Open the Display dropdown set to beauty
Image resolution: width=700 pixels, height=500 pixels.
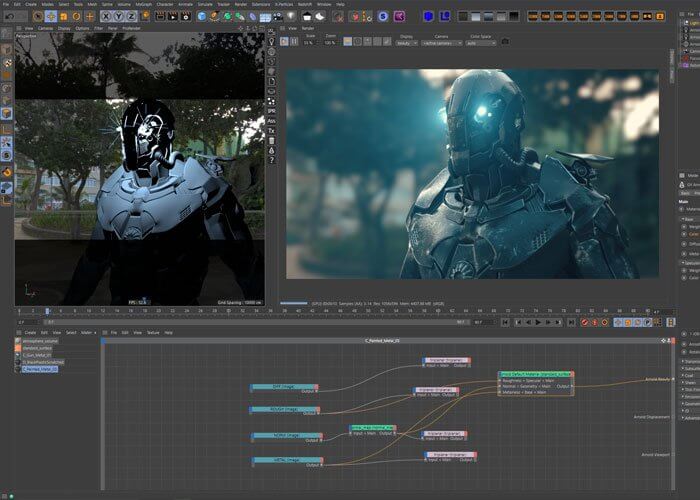[x=406, y=43]
